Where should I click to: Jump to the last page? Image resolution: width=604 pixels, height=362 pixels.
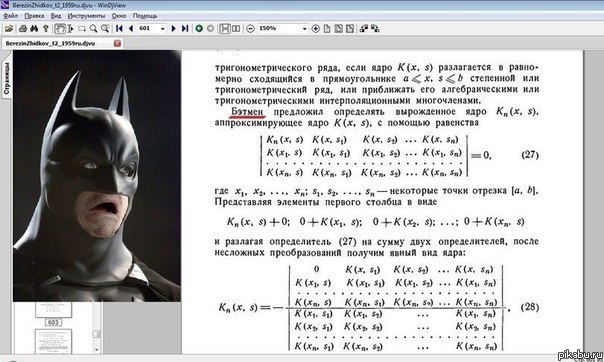coord(185,28)
